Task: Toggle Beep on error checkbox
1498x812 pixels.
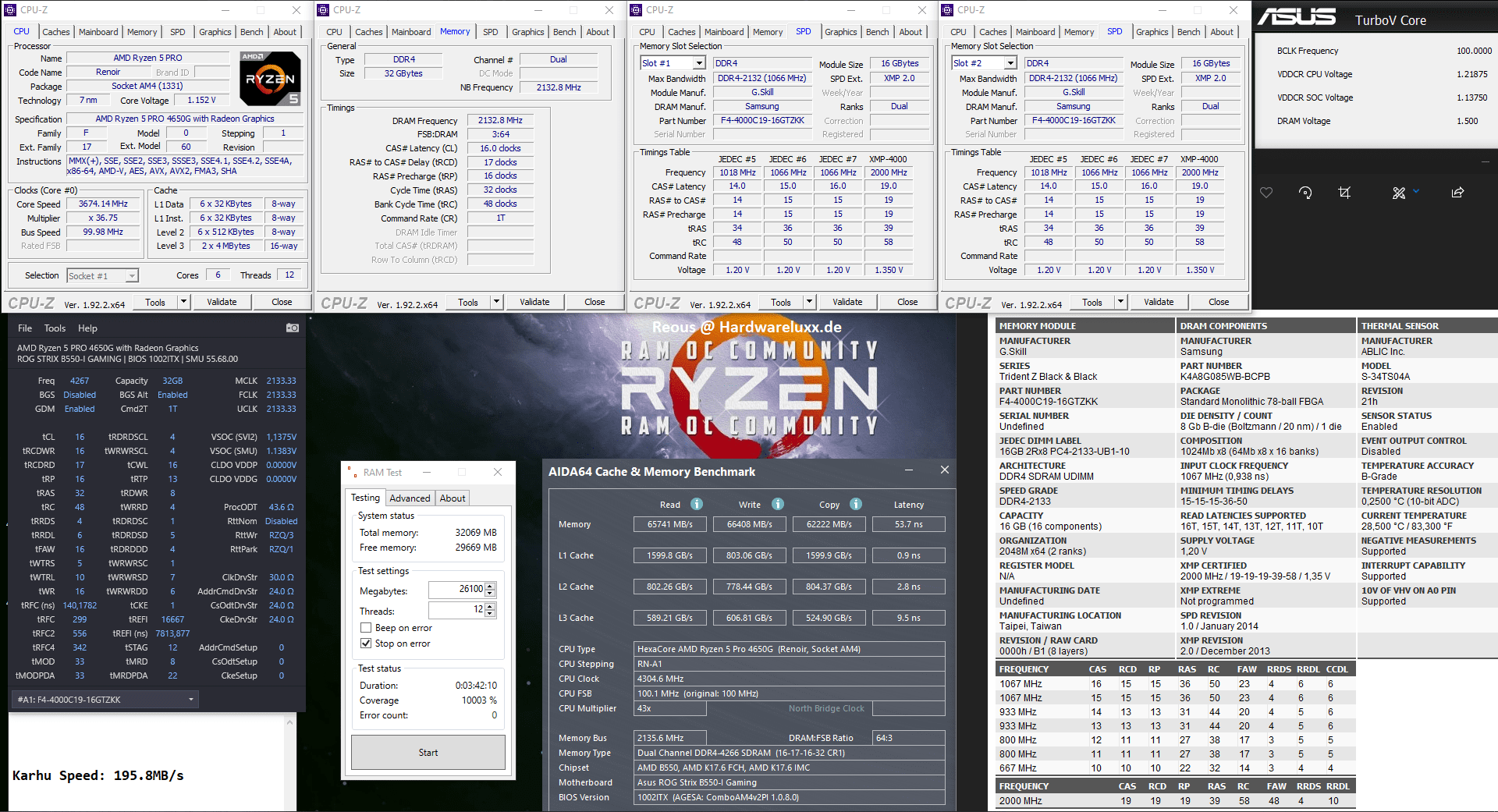Action: (366, 628)
